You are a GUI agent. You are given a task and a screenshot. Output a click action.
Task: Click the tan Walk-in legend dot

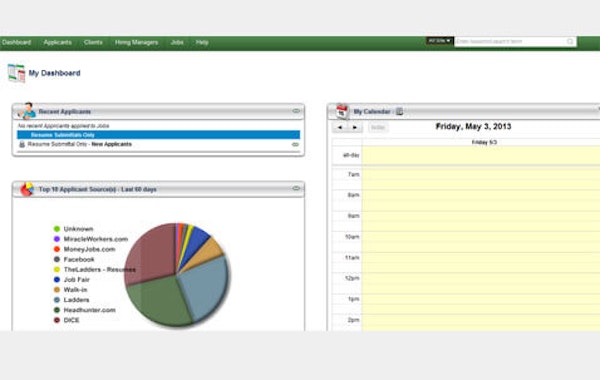click(57, 290)
